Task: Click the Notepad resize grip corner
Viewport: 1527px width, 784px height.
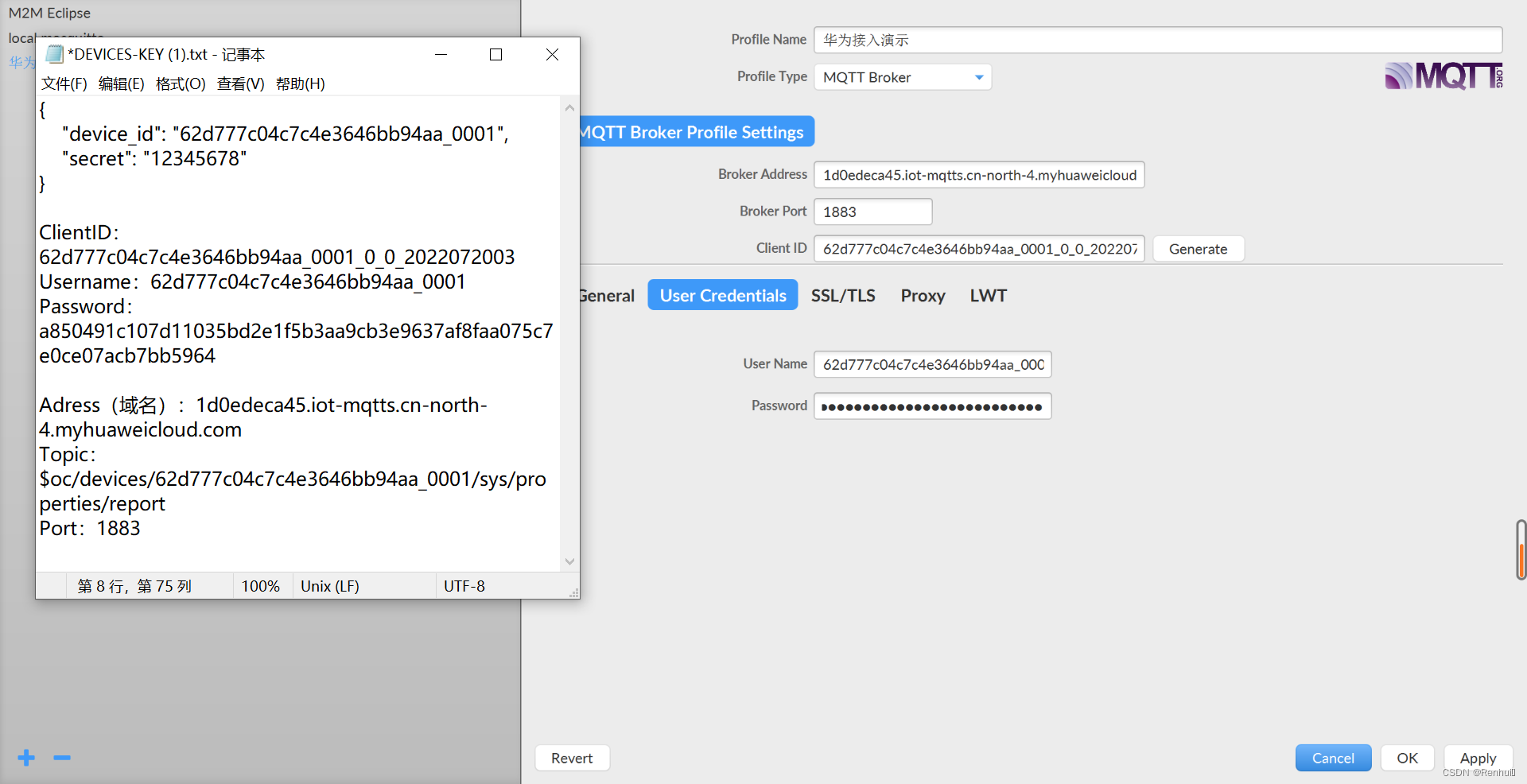Action: pos(573,592)
